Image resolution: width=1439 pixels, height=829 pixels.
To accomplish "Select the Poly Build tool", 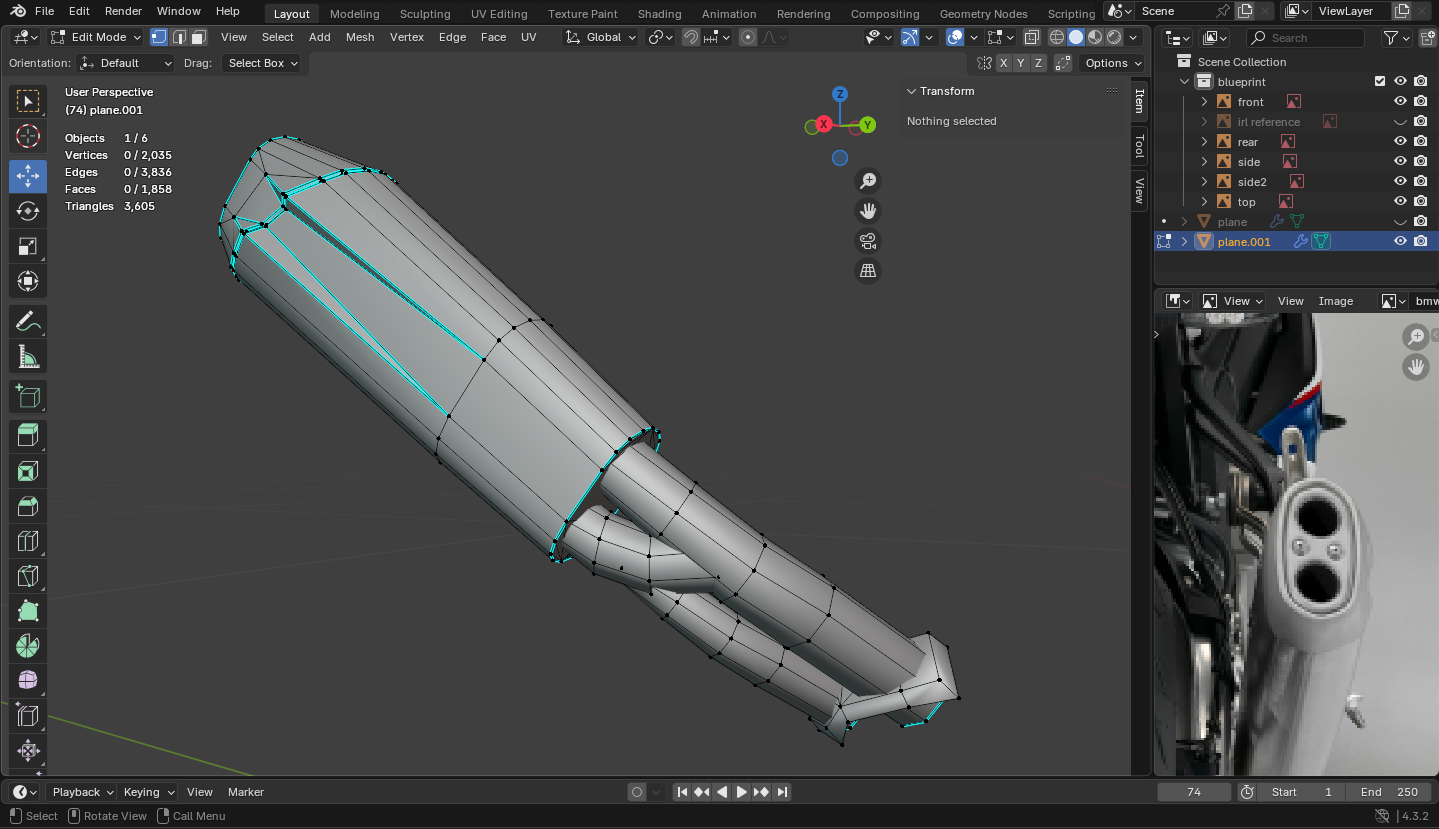I will coord(28,611).
